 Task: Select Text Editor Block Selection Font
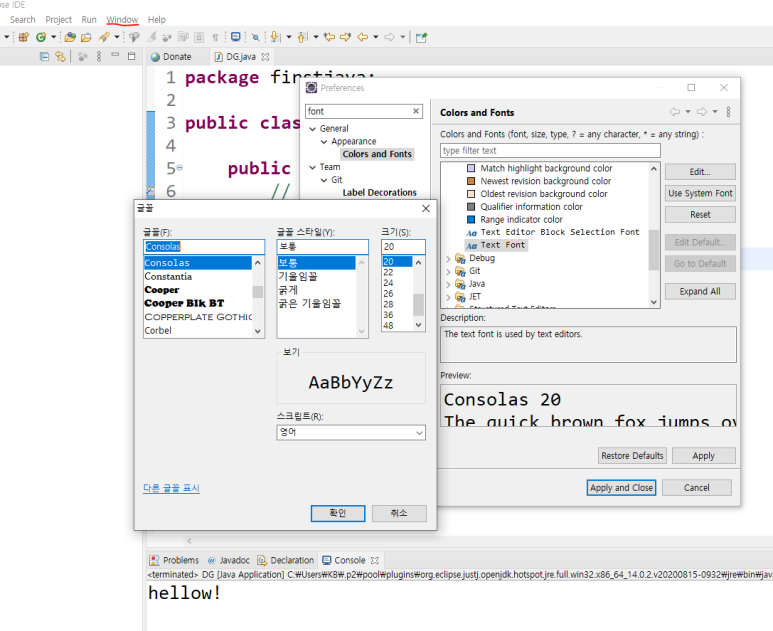coord(552,232)
